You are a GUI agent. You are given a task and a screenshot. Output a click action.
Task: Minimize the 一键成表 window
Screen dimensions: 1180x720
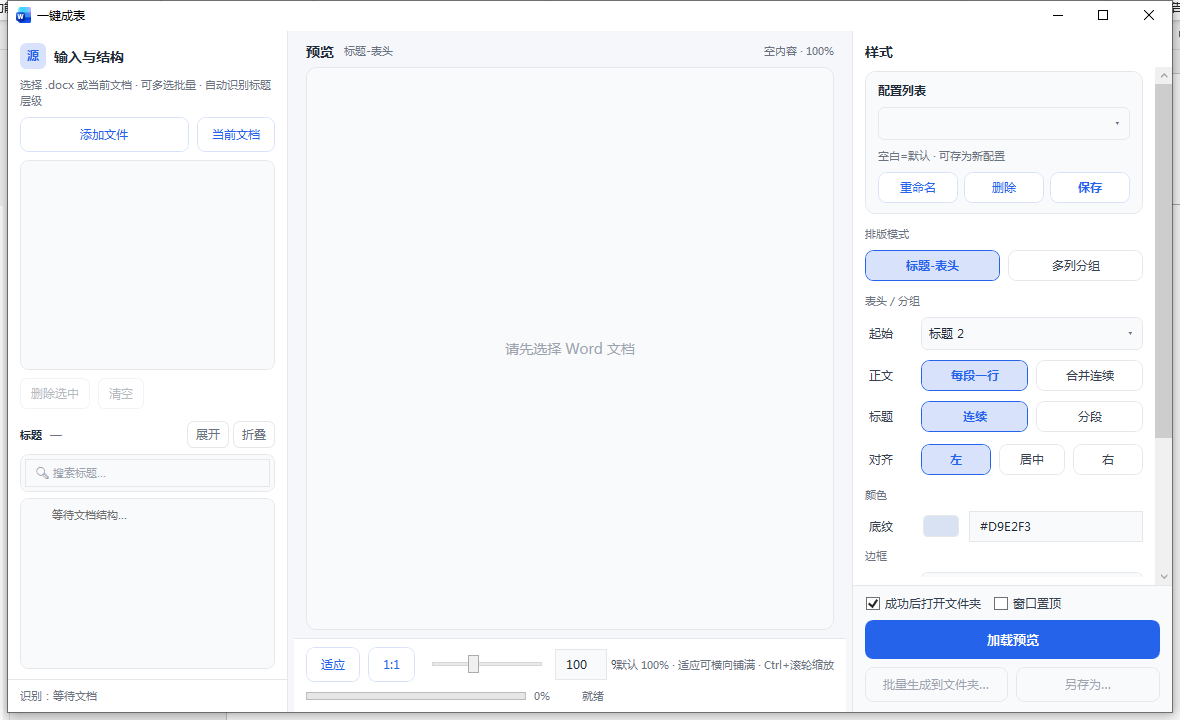pos(1058,15)
